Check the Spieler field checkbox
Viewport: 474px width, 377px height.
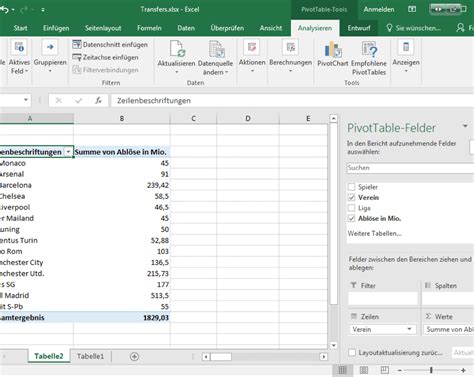351,187
